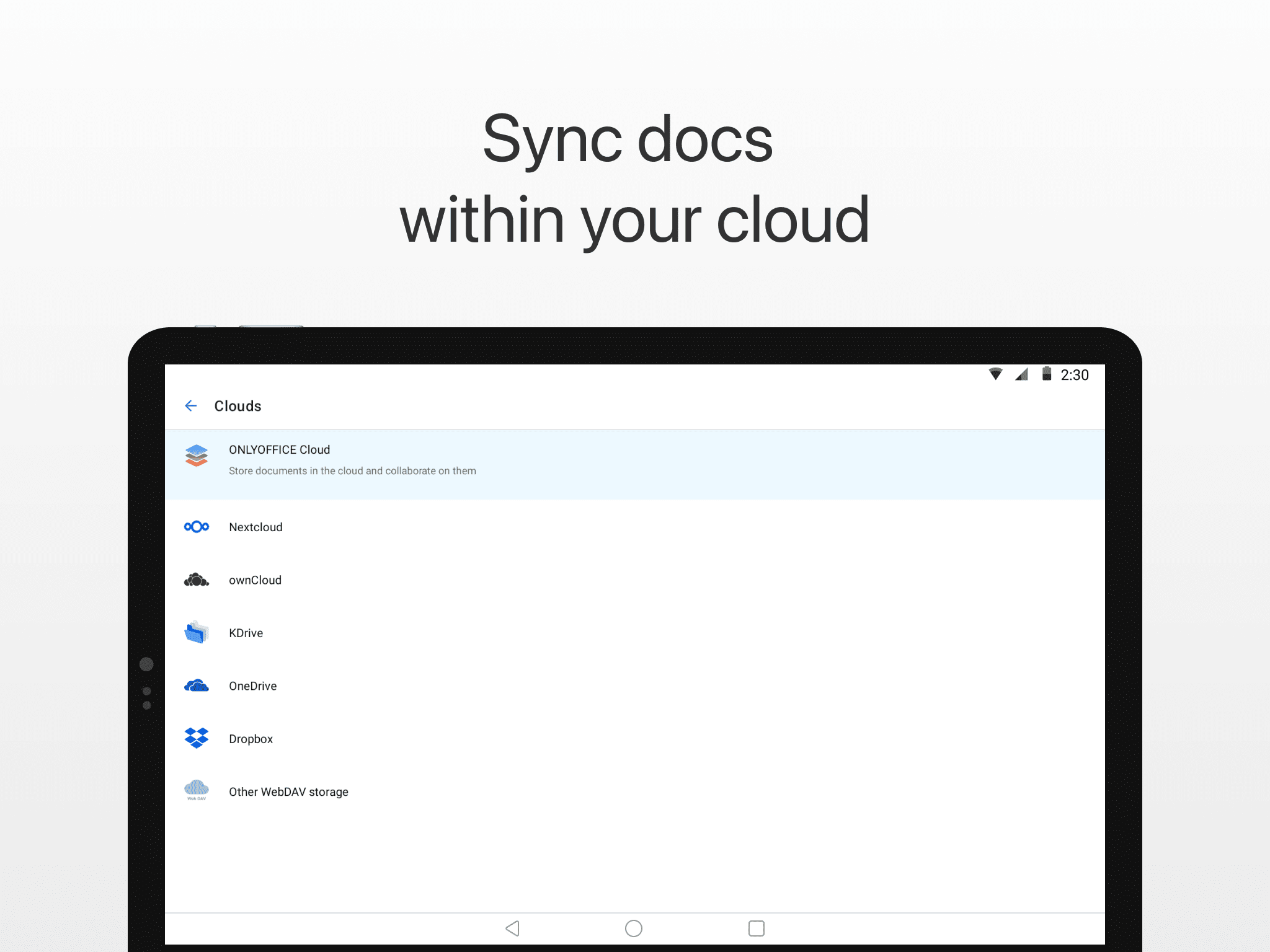Tap the recent apps square button
Image resolution: width=1270 pixels, height=952 pixels.
[x=756, y=928]
